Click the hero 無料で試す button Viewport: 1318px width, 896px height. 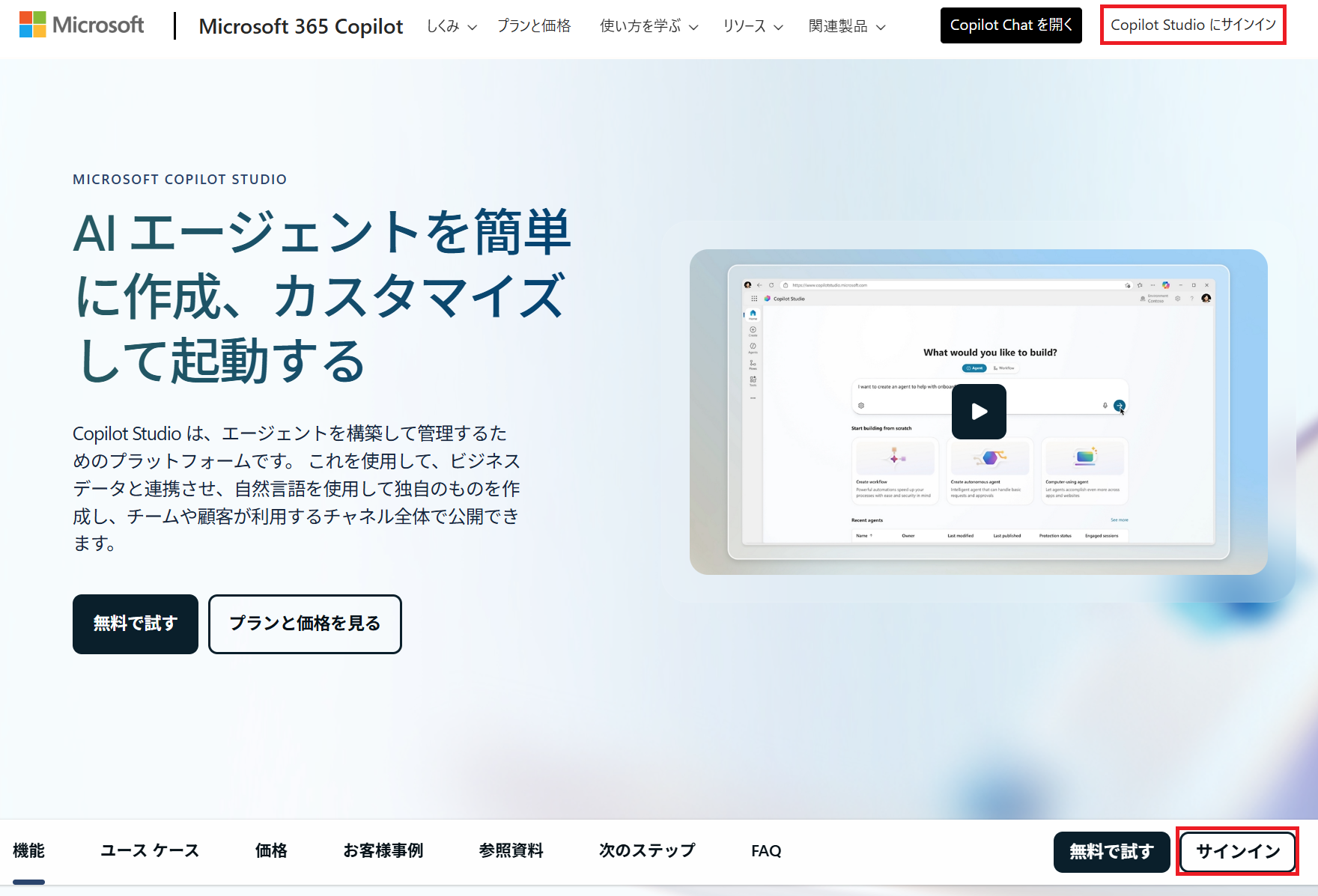point(136,624)
